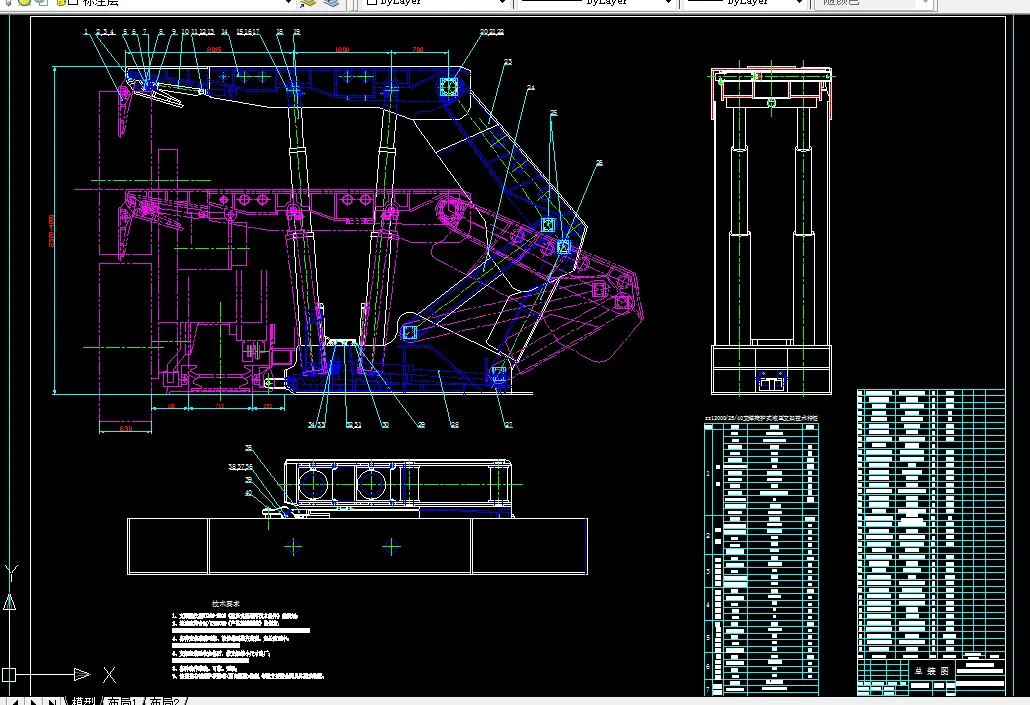This screenshot has height=705, width=1030.
Task: Select part callout number 28
Action: tap(455, 425)
